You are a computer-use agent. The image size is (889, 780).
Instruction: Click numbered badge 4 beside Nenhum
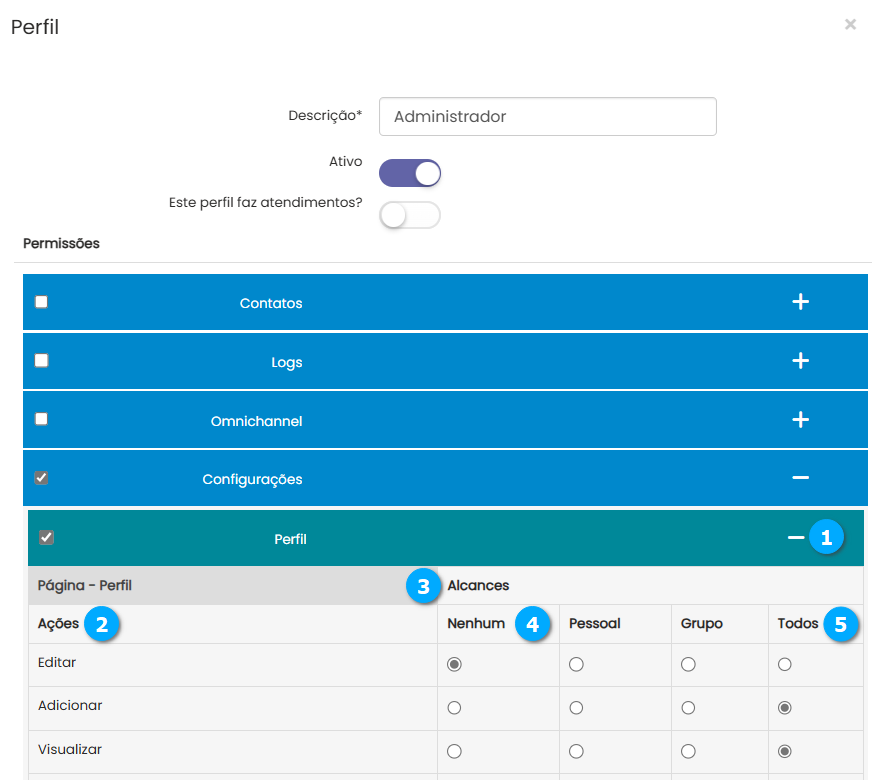(533, 625)
